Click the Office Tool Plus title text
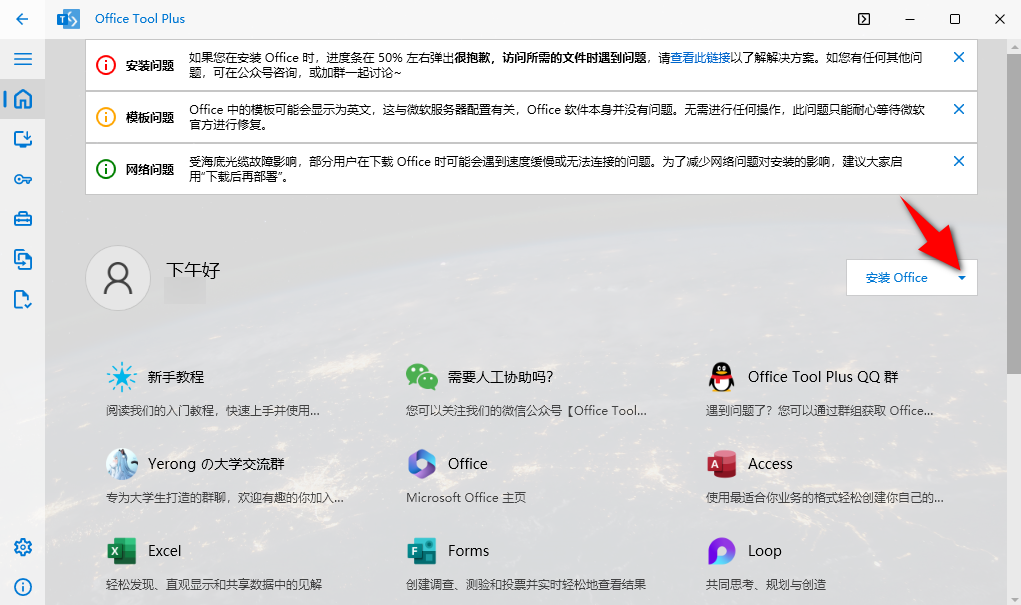 (140, 19)
